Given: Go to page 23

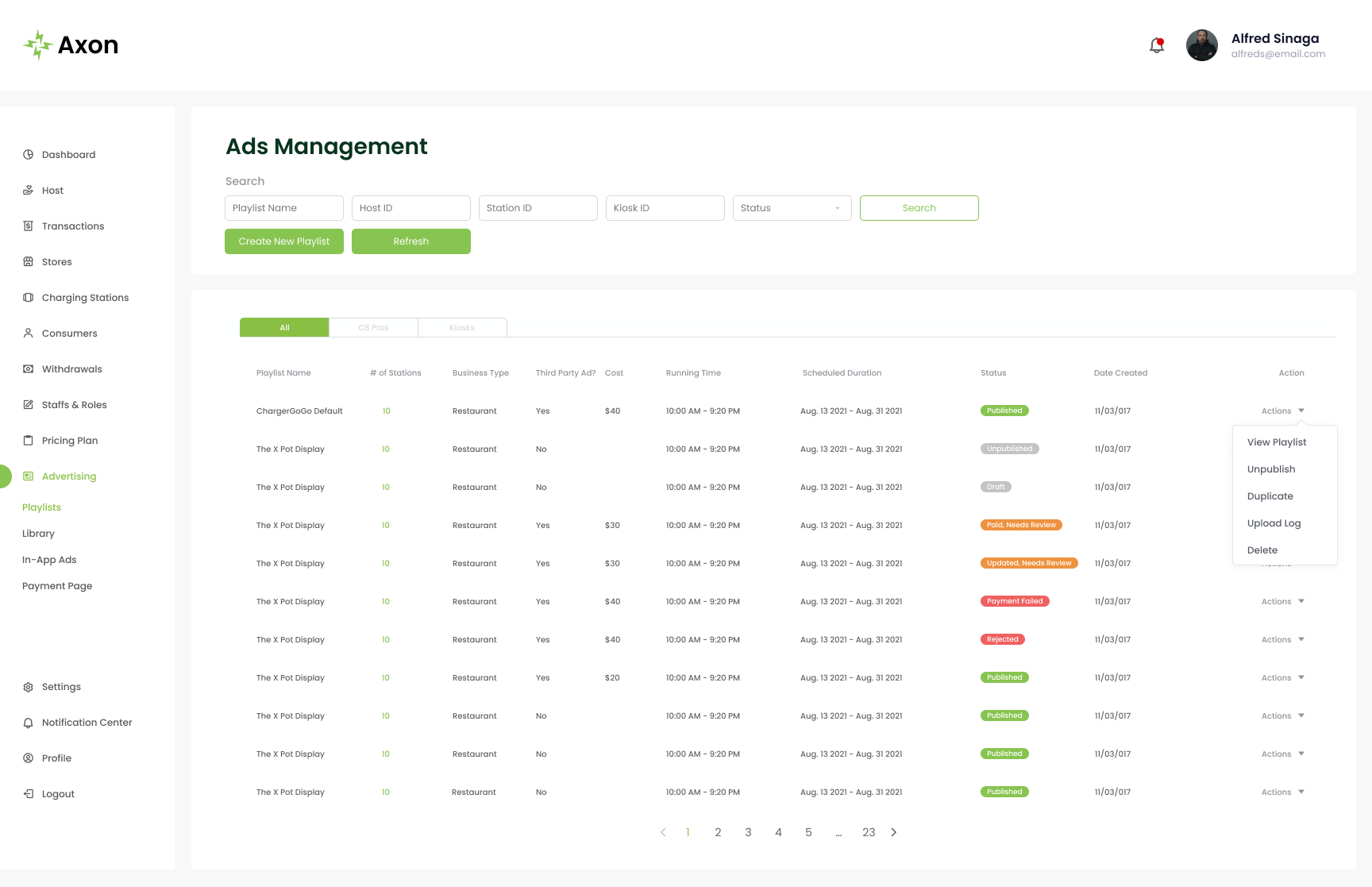Looking at the screenshot, I should [x=869, y=832].
